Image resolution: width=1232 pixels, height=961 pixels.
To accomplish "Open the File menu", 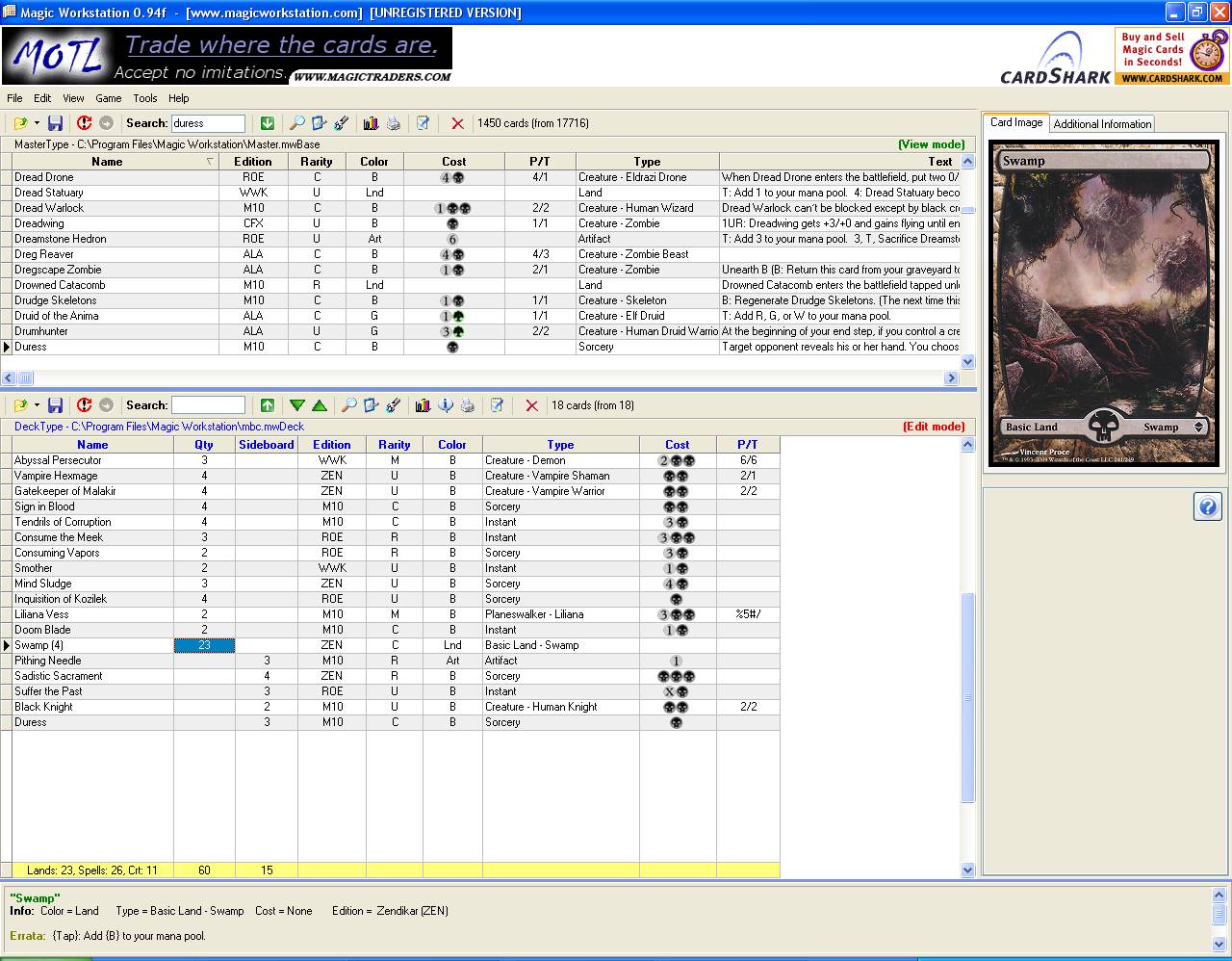I will [14, 98].
